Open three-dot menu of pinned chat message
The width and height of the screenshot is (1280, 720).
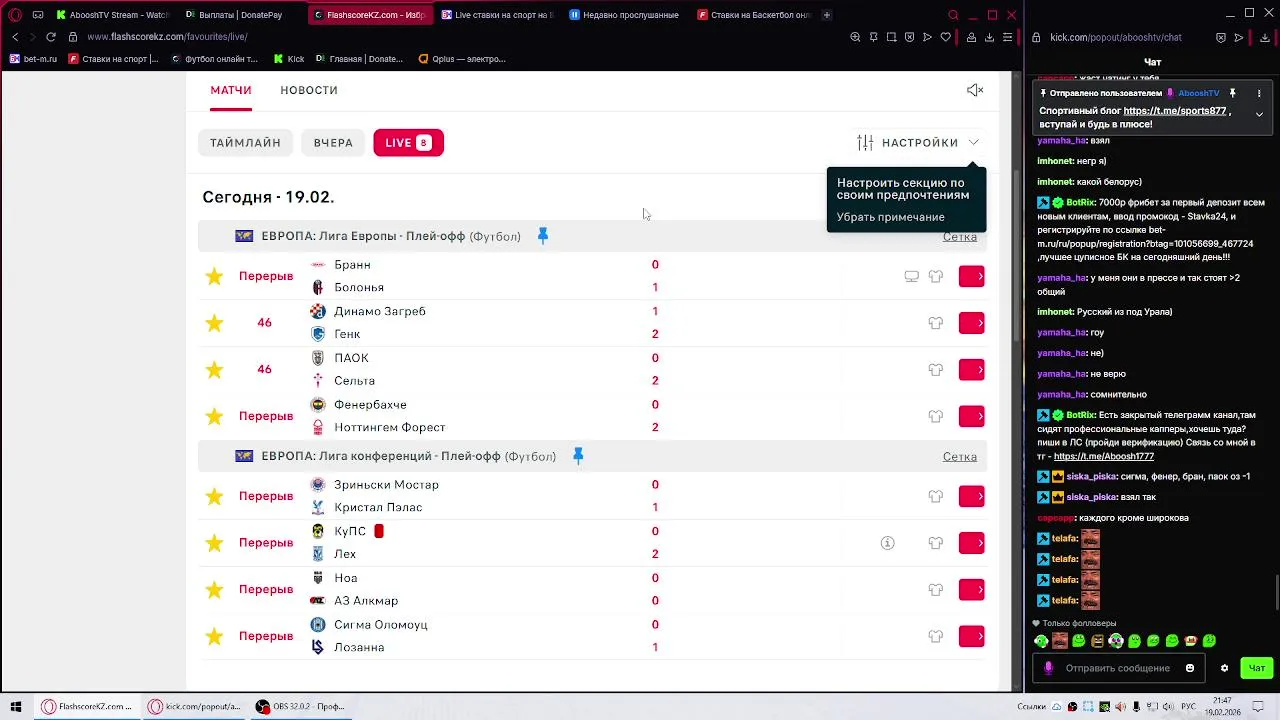pyautogui.click(x=1259, y=93)
